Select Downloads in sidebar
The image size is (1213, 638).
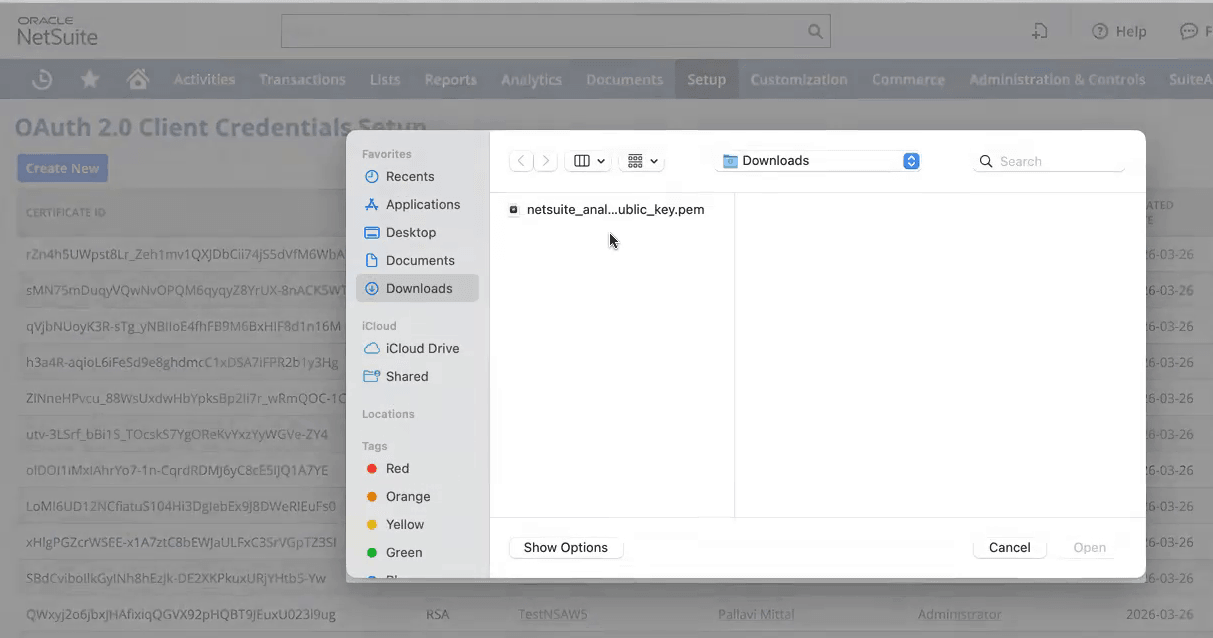pos(417,288)
